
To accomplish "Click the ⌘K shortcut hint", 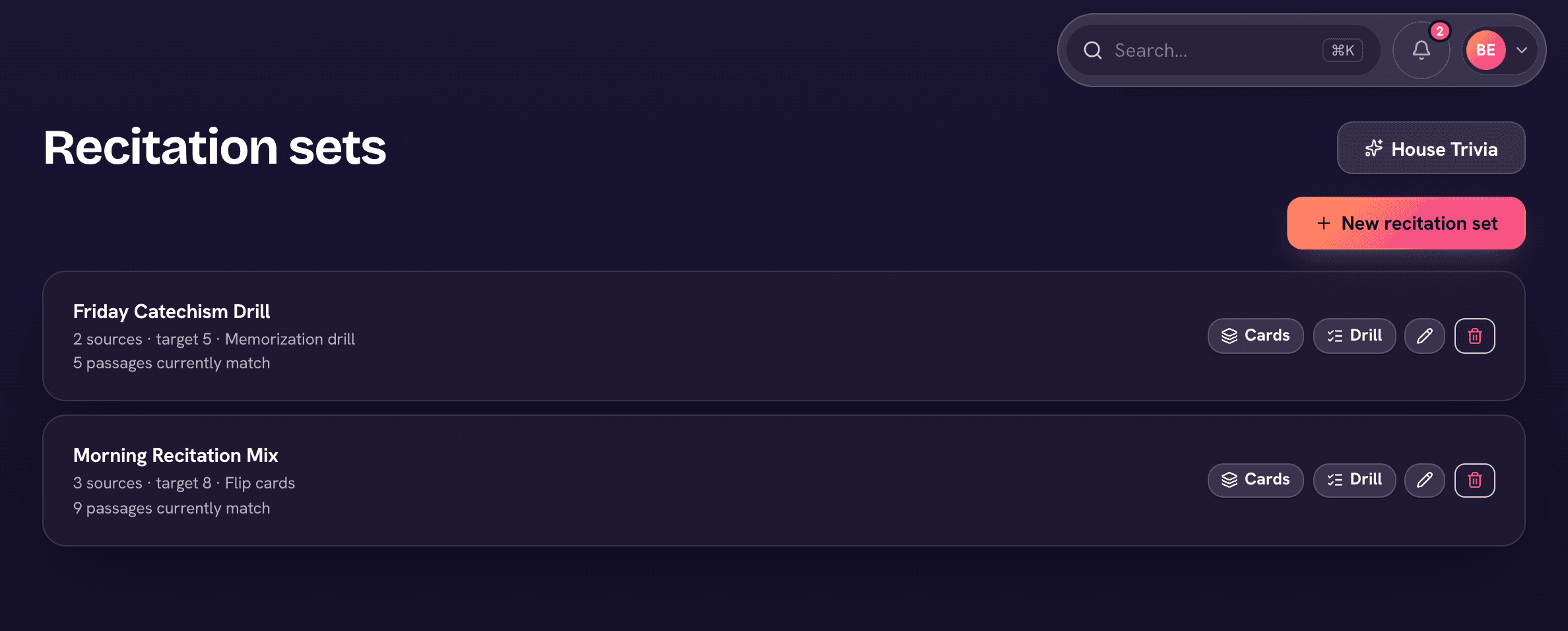I will click(1342, 50).
